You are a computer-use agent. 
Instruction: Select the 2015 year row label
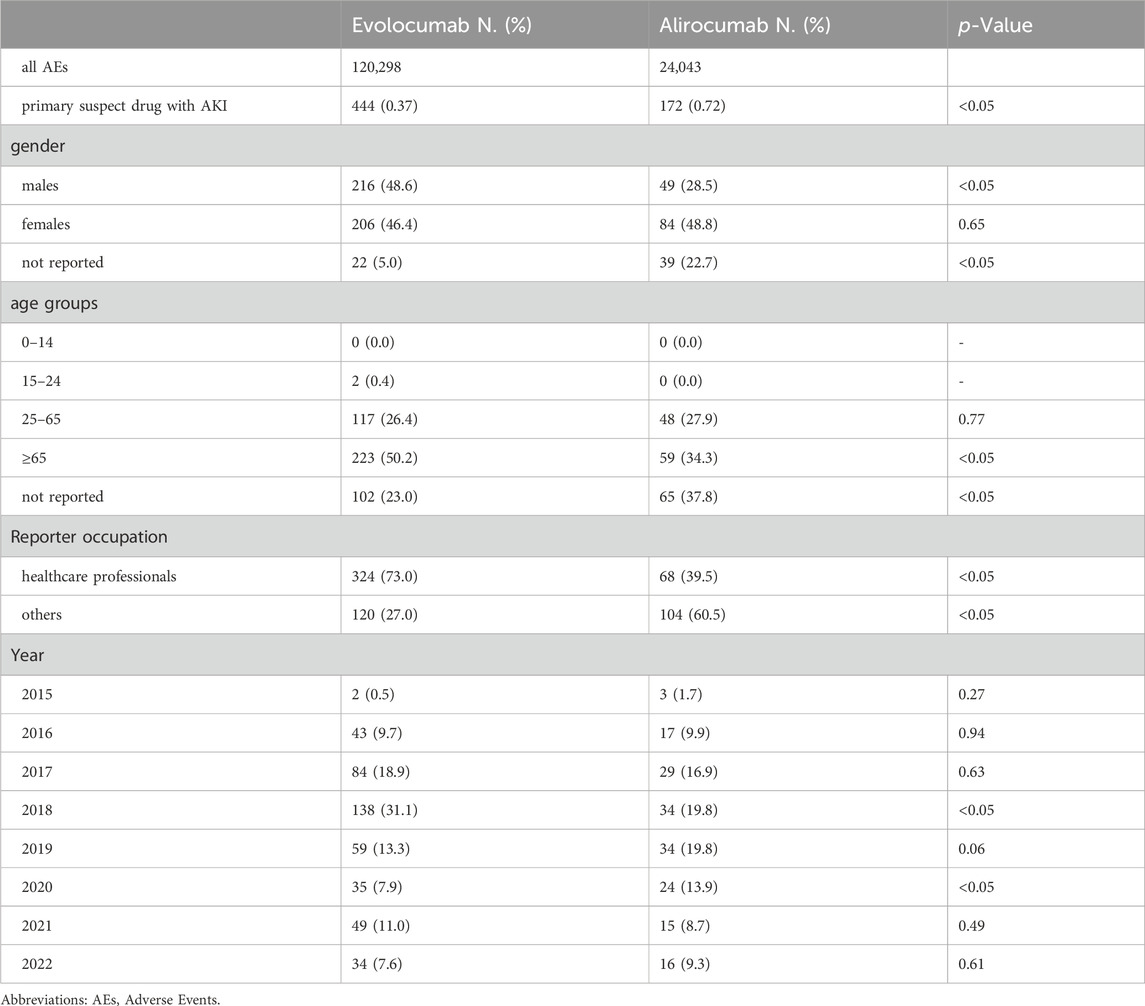coord(37,694)
